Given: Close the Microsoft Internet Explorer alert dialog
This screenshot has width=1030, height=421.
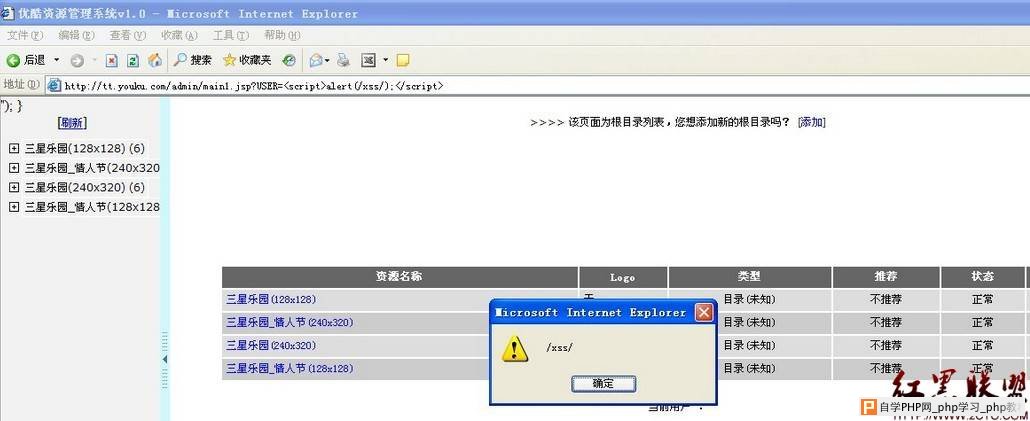Looking at the screenshot, I should (704, 312).
